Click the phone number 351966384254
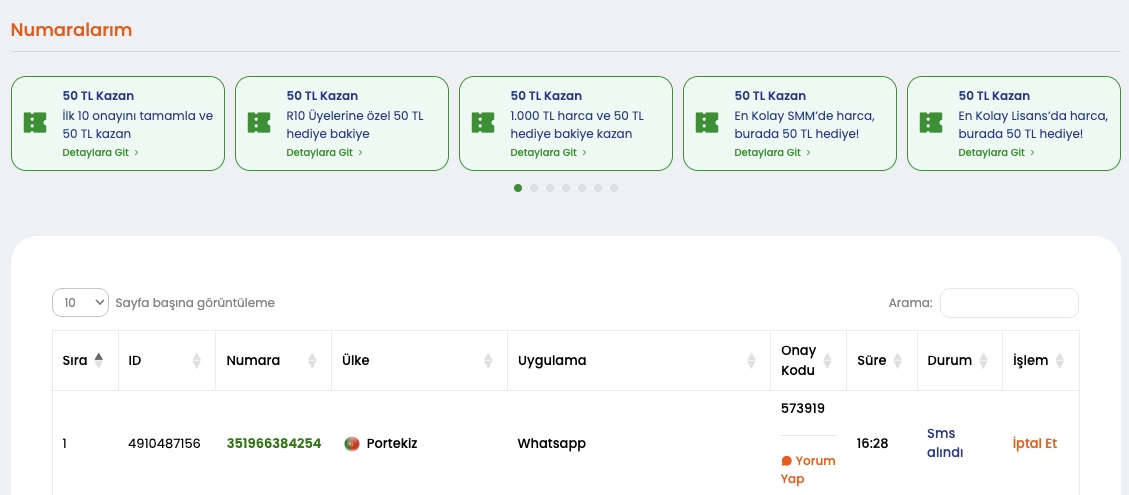This screenshot has height=495, width=1129. (274, 443)
